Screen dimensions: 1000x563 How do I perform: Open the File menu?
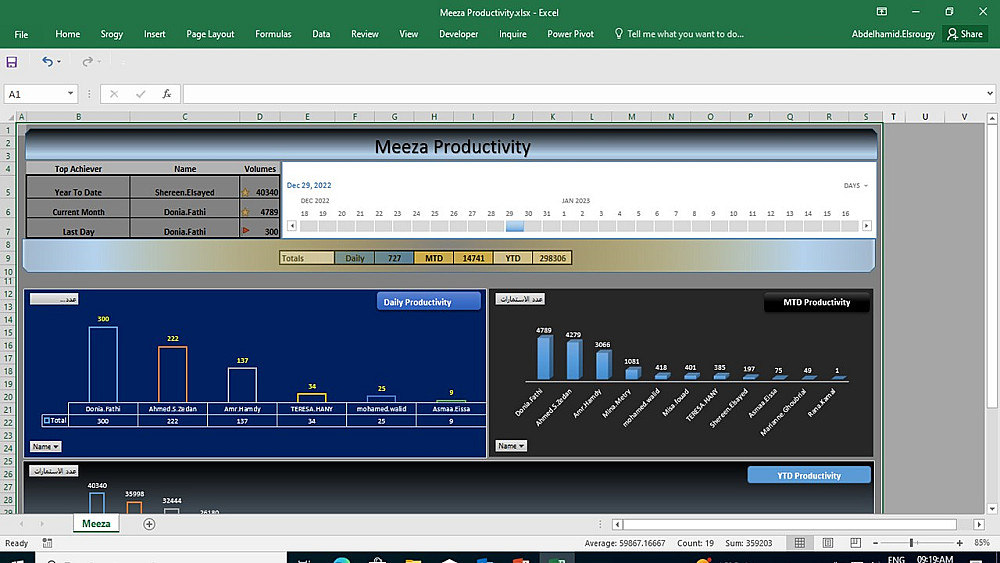(x=21, y=34)
